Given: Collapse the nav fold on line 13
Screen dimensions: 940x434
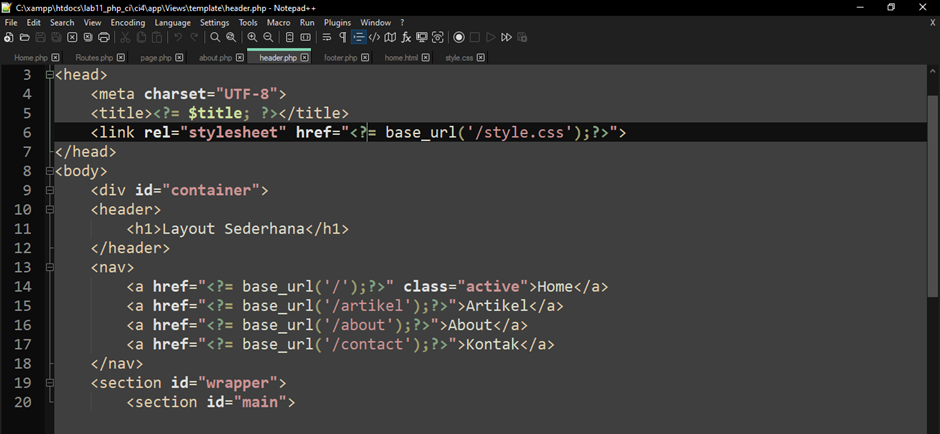Looking at the screenshot, I should [49, 267].
